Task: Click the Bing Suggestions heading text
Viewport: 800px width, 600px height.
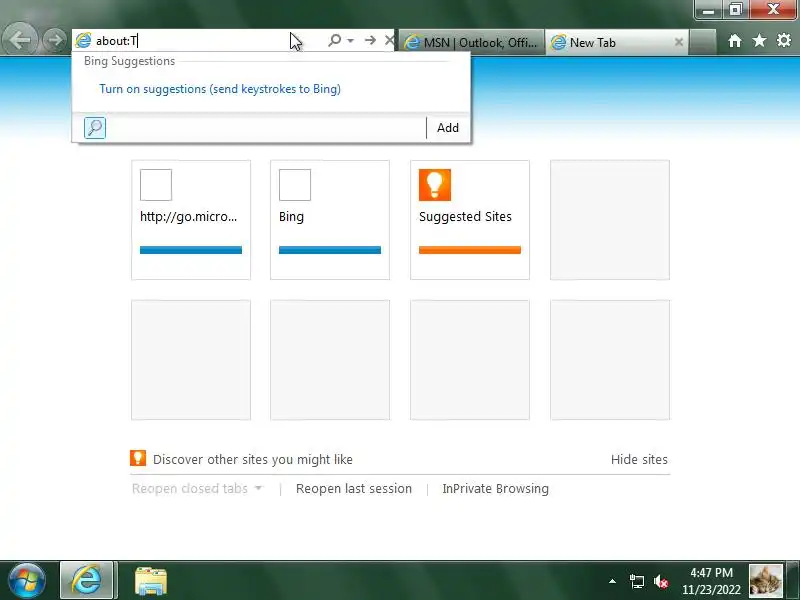Action: tap(130, 61)
